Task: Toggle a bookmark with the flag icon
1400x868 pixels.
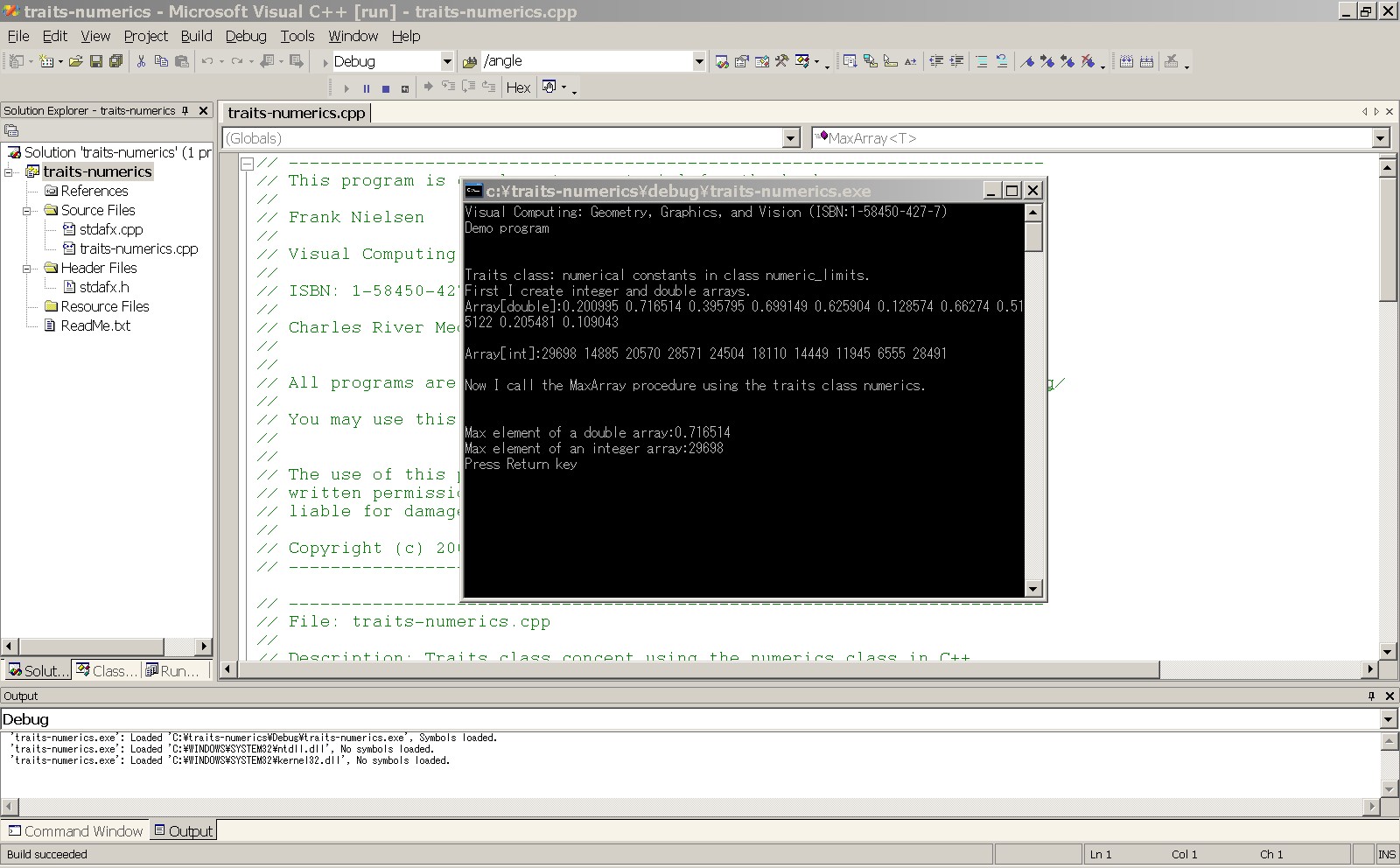Action: 1027,61
